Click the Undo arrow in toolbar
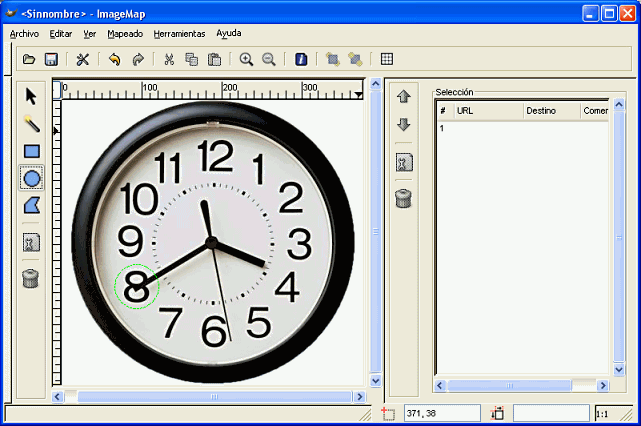The height and width of the screenshot is (426, 641). point(114,60)
